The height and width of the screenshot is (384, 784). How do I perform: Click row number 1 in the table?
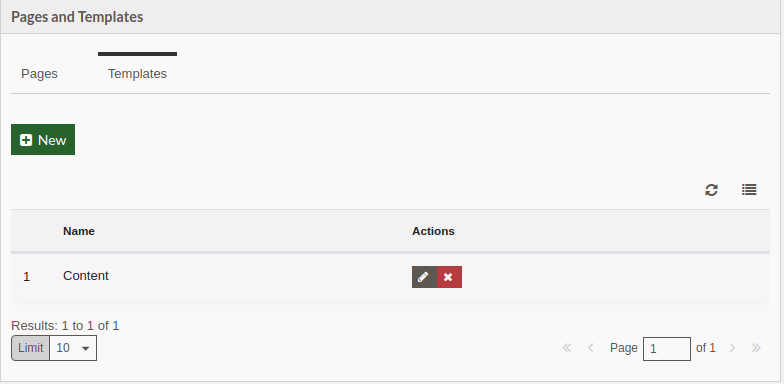[x=26, y=277]
